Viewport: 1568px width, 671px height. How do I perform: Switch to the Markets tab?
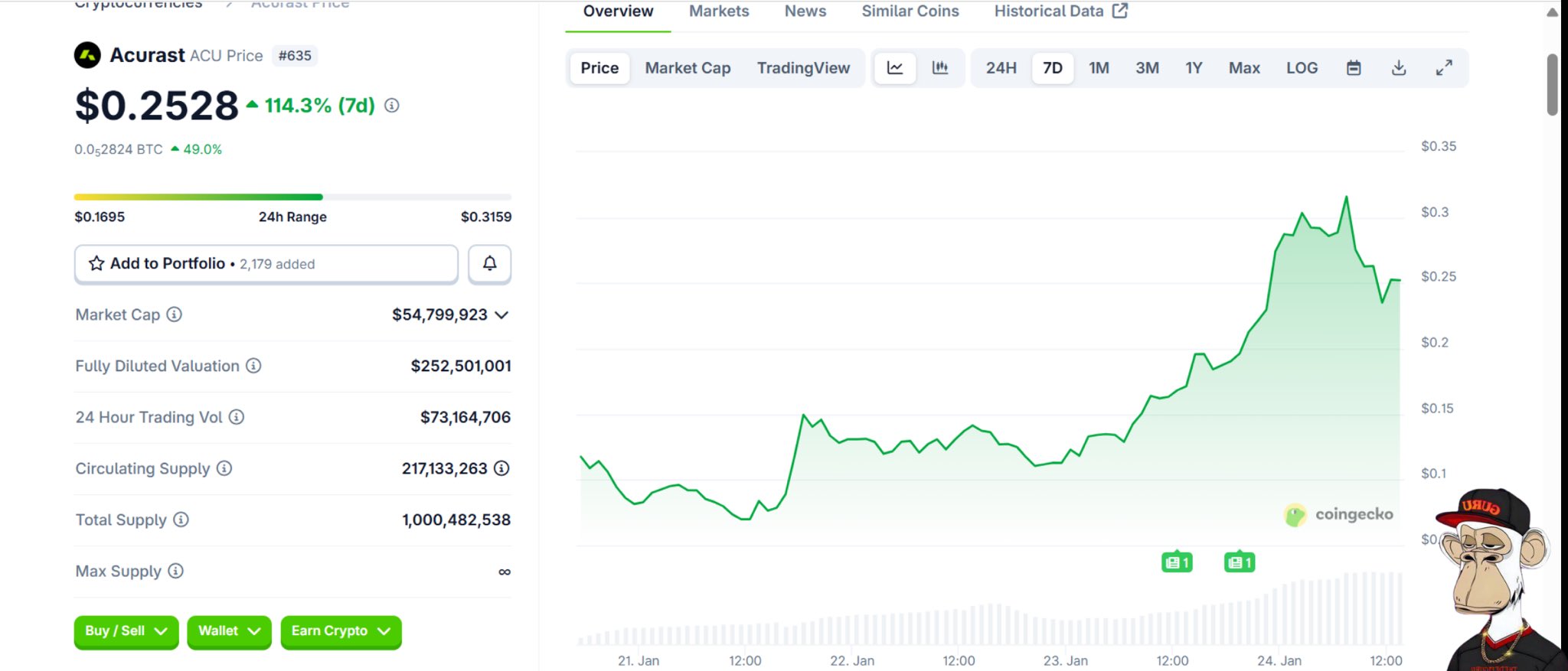click(718, 11)
